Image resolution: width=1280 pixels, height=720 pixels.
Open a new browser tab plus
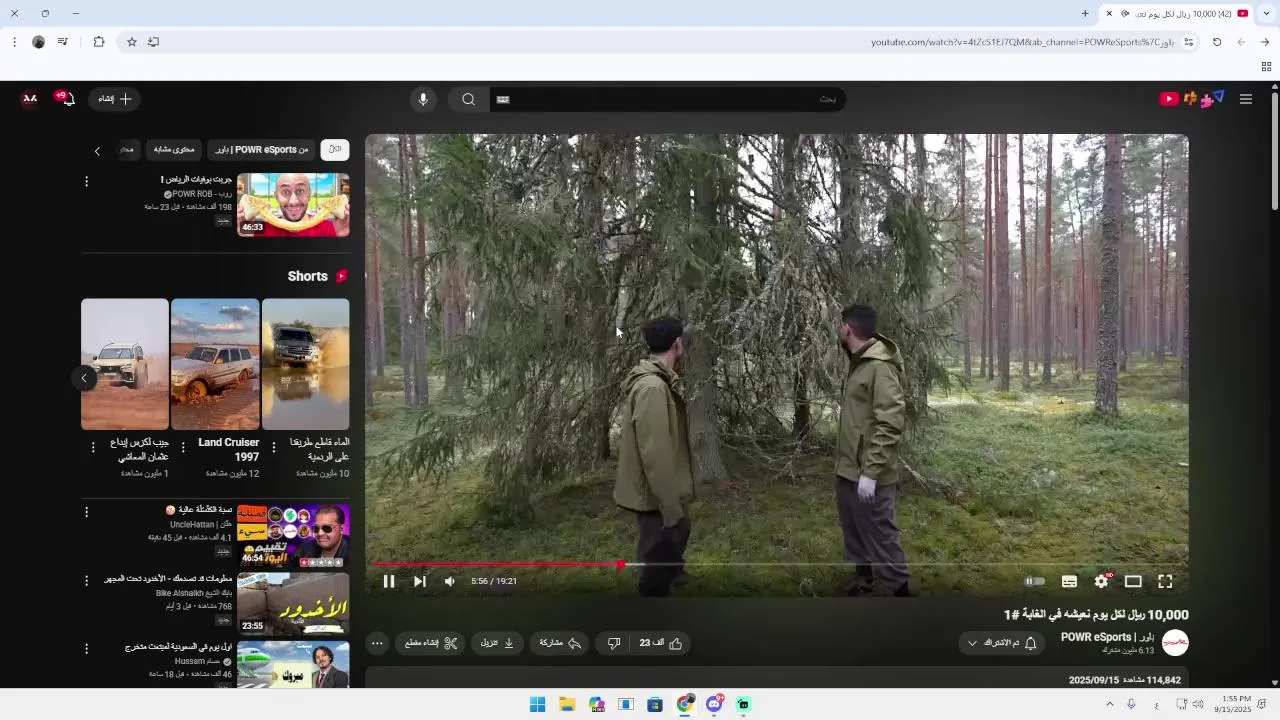click(1085, 13)
